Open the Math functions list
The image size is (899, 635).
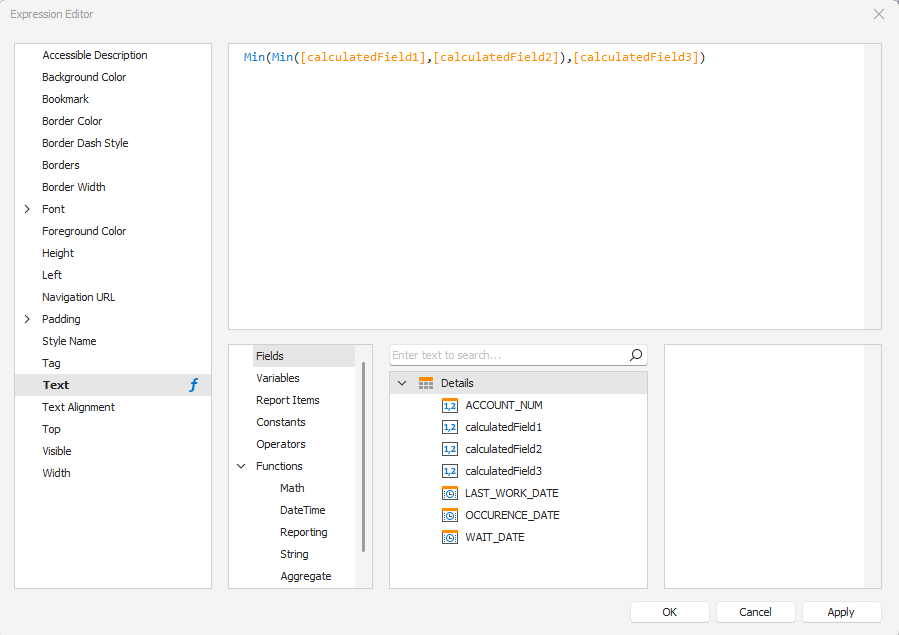tap(292, 488)
